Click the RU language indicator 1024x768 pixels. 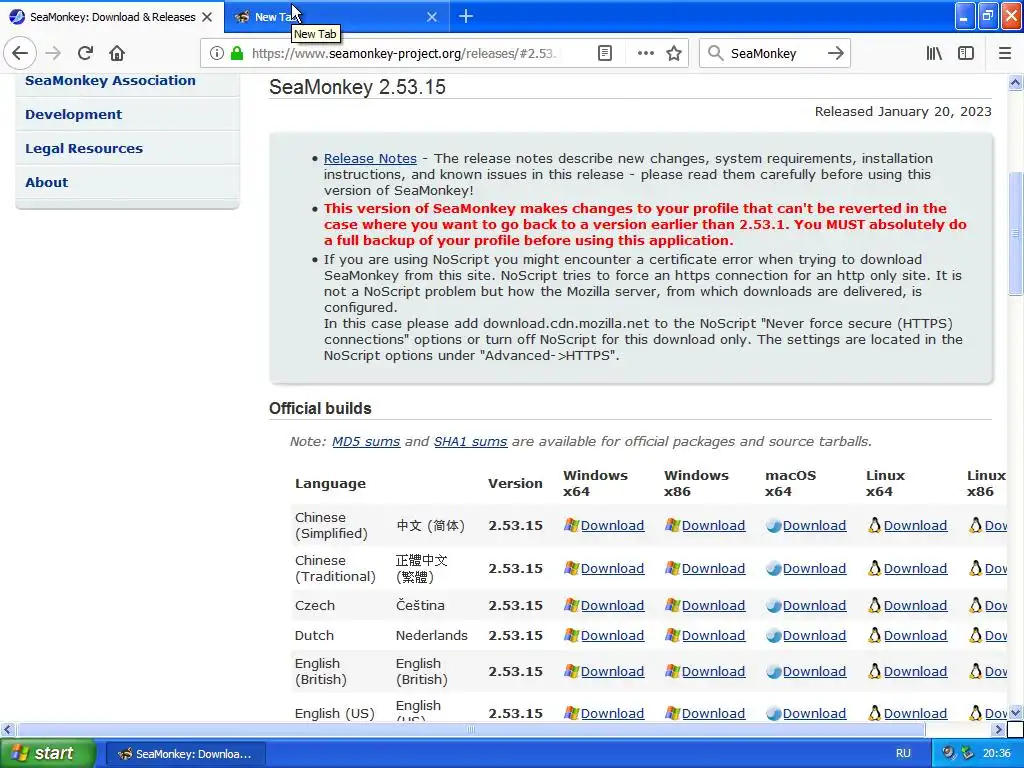point(903,753)
